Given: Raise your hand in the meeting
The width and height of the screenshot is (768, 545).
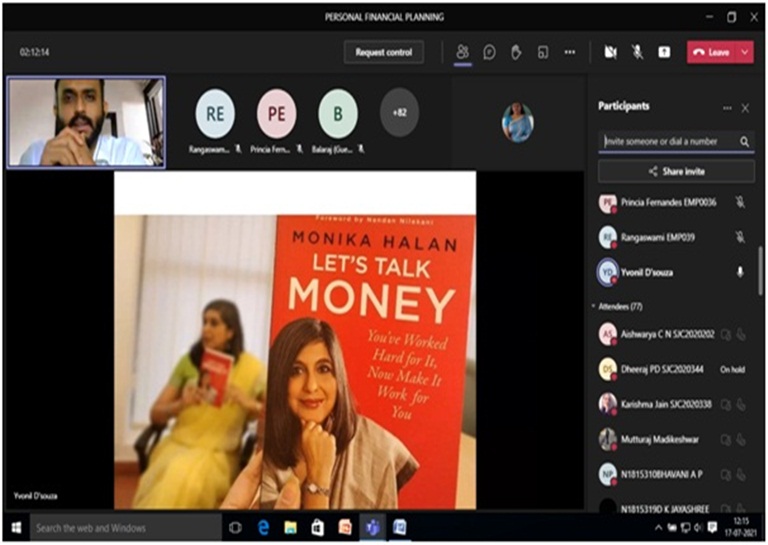Looking at the screenshot, I should (x=516, y=52).
